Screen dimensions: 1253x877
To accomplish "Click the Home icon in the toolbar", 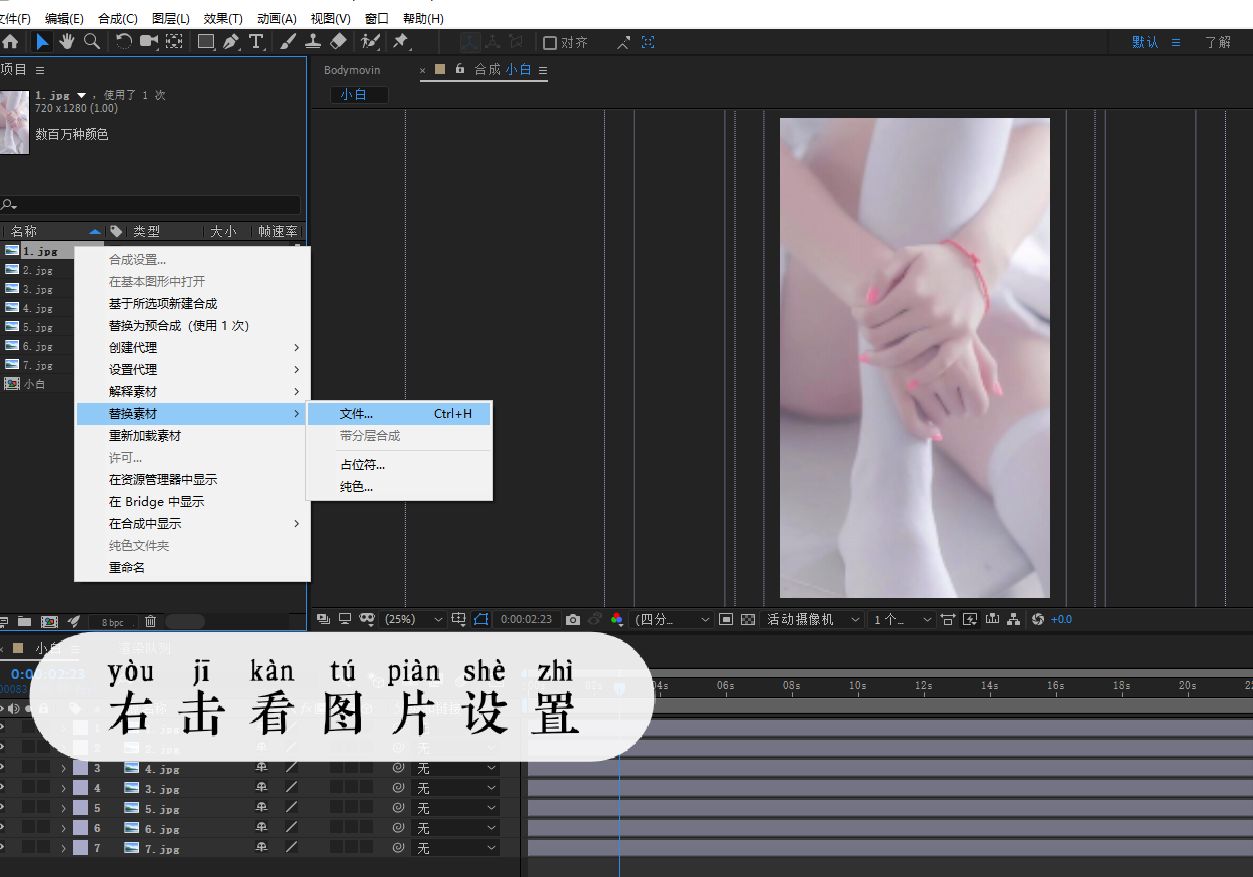I will 10,42.
